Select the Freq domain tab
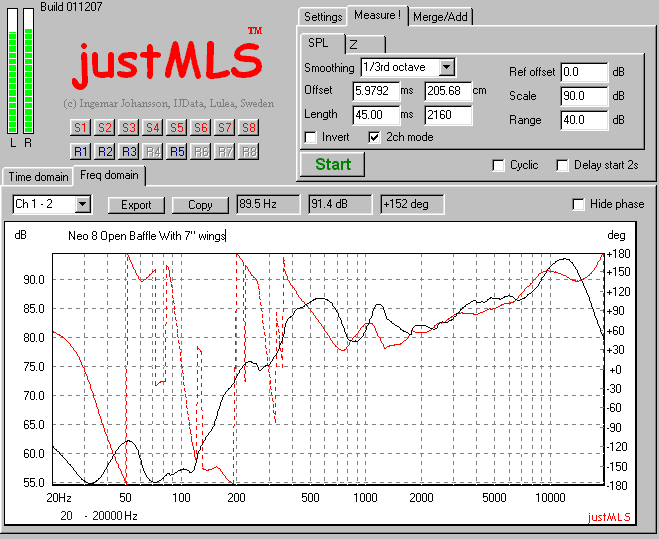 (x=109, y=175)
